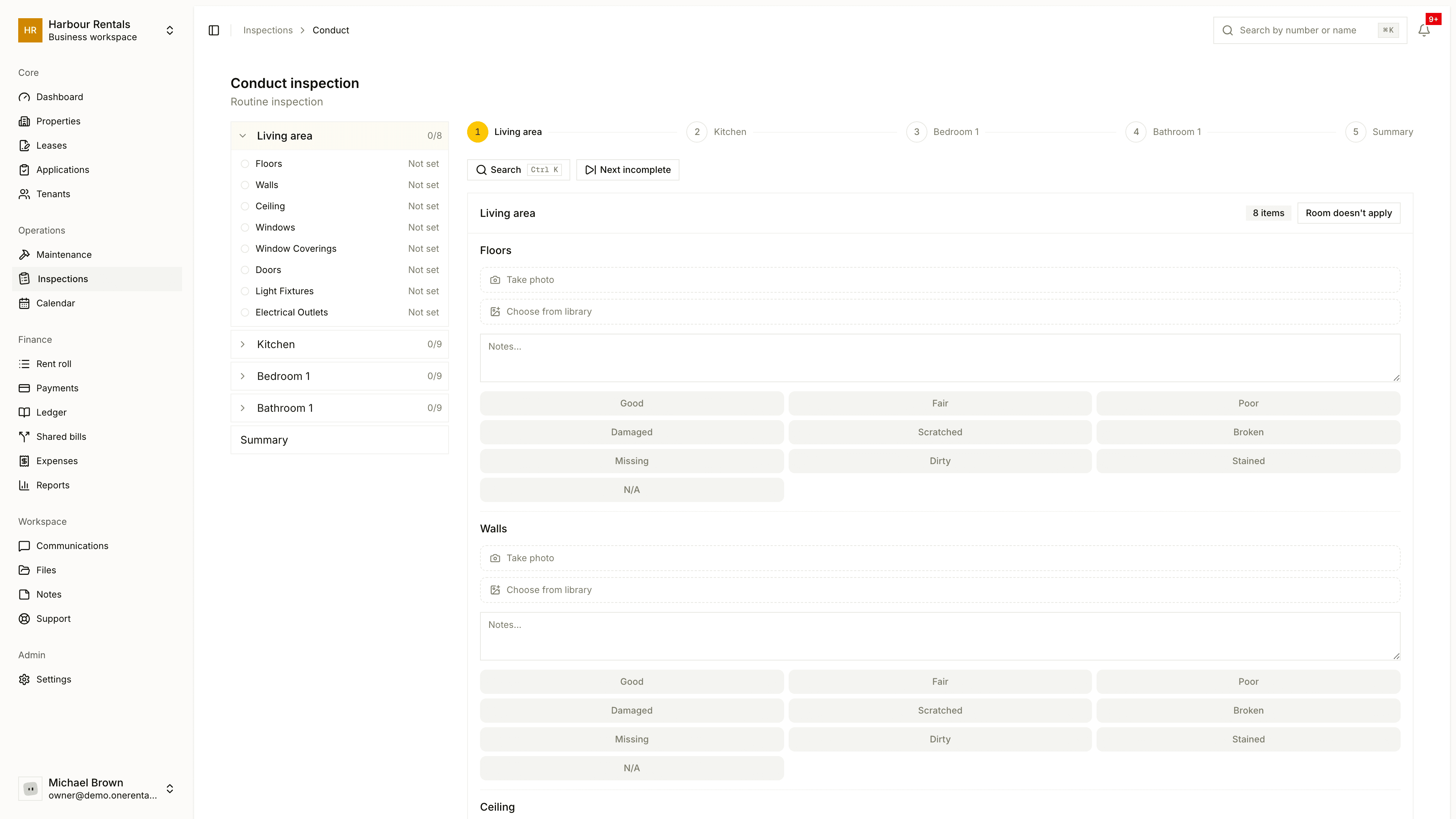Screen dimensions: 1456x819
Task: Open the Calendar sidebar item
Action: point(97,303)
